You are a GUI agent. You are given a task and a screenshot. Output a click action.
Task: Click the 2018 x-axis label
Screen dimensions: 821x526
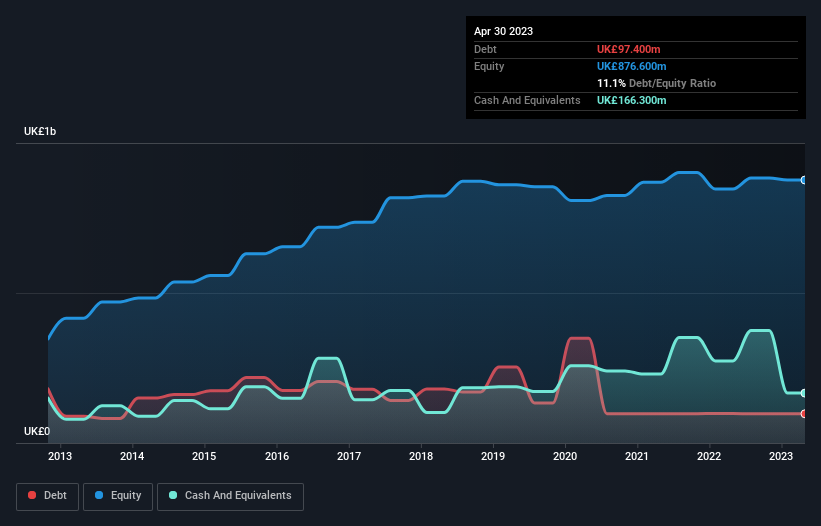click(421, 456)
